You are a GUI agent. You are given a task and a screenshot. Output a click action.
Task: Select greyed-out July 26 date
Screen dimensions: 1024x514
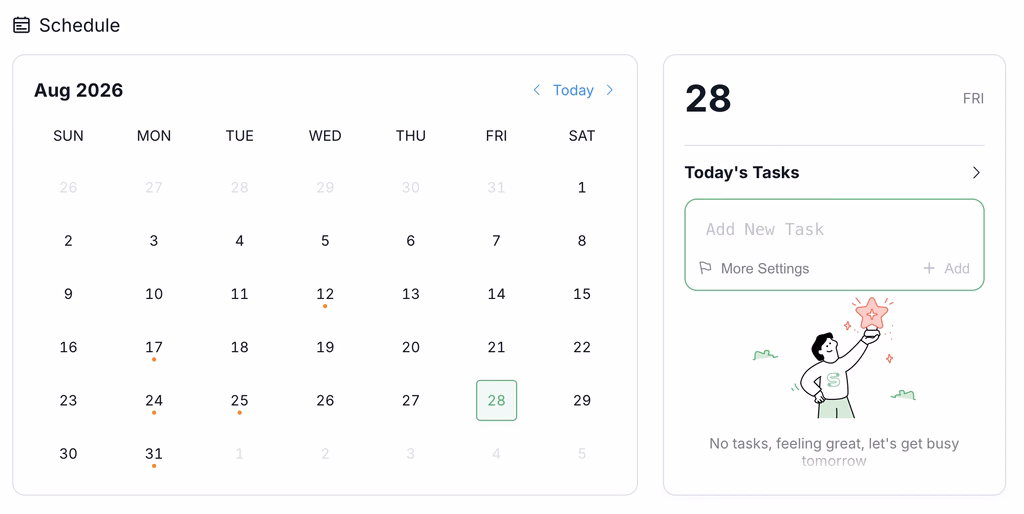[x=69, y=188]
